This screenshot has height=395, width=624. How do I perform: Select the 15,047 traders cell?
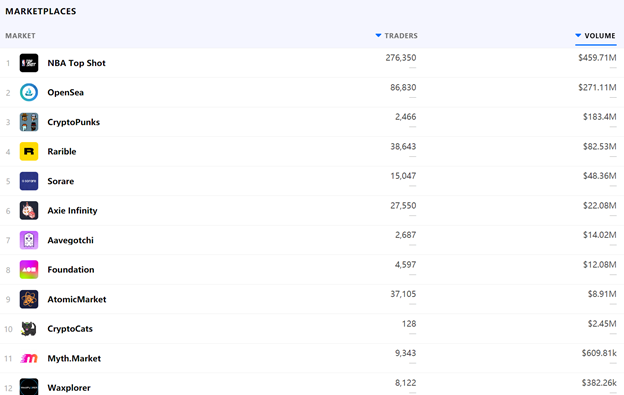coord(403,176)
